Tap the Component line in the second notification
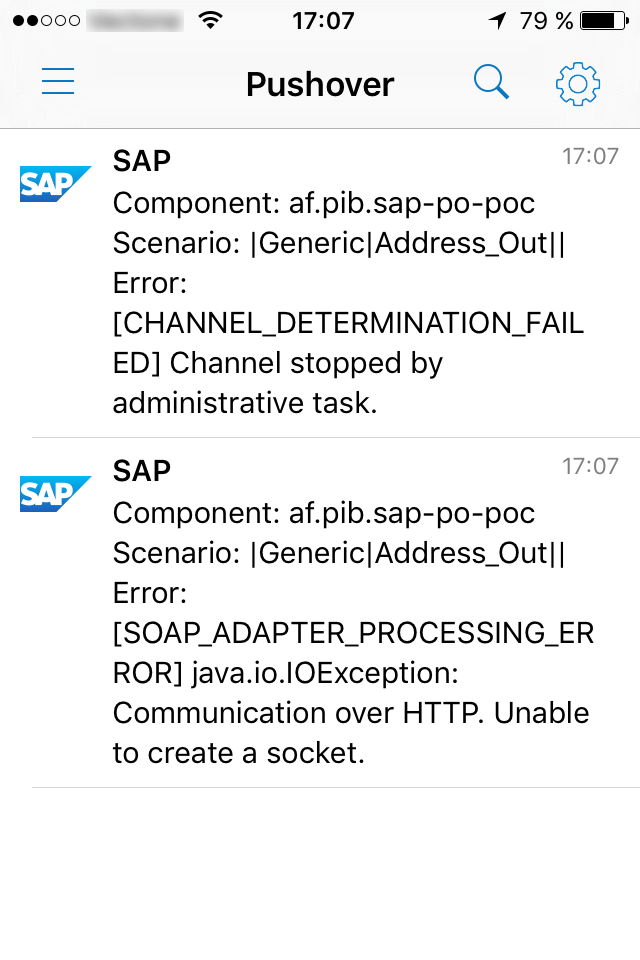 pyautogui.click(x=324, y=513)
